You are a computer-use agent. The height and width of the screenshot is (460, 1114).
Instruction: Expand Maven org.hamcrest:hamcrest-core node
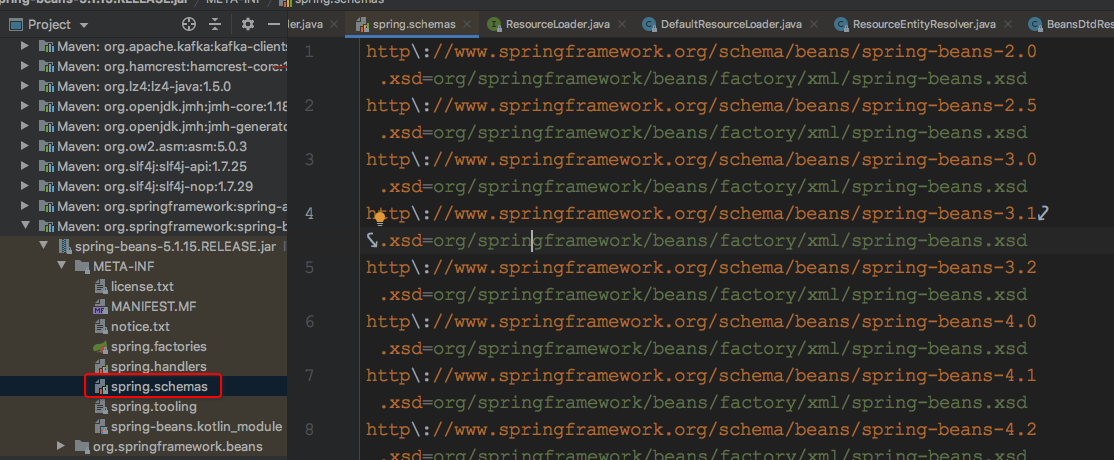26,67
